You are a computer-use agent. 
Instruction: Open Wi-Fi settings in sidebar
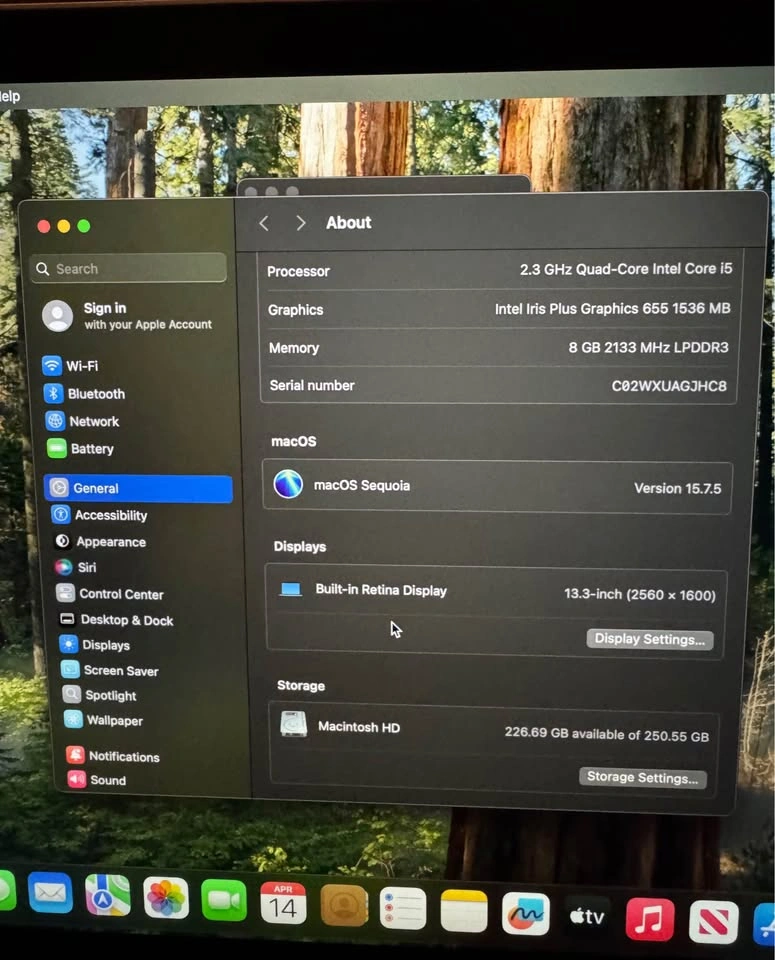coord(70,366)
